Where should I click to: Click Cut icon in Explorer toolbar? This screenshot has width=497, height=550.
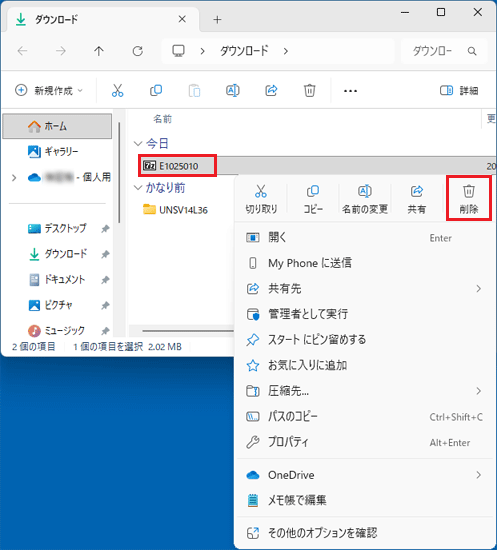[x=117, y=90]
